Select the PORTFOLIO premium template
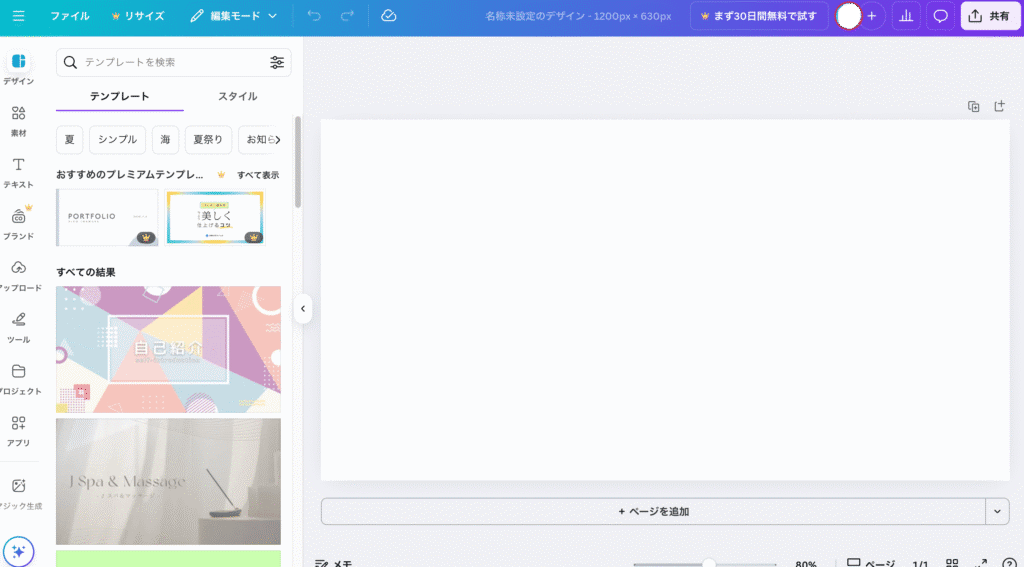This screenshot has width=1024, height=567. coord(107,218)
